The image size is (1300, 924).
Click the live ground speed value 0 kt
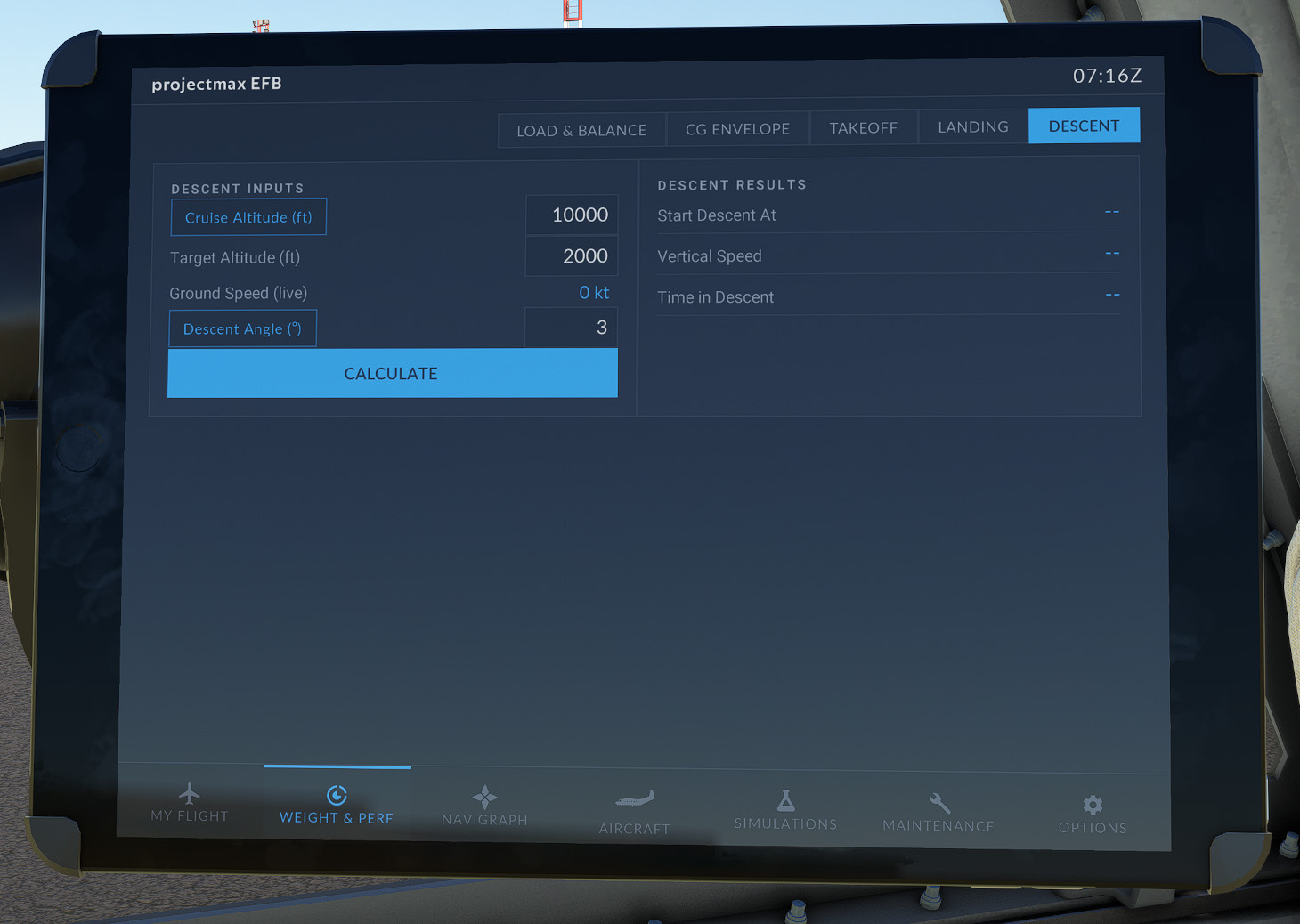tap(594, 292)
